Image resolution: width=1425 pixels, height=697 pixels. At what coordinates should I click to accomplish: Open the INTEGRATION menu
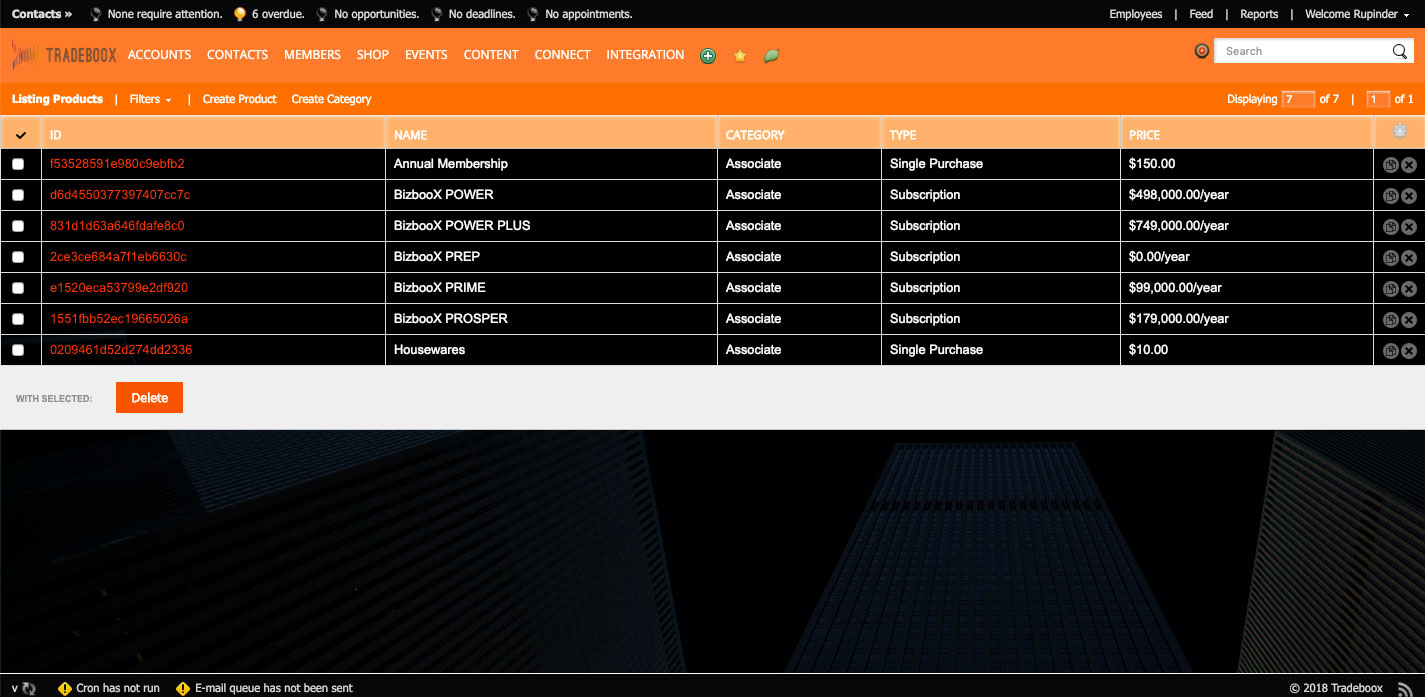pyautogui.click(x=645, y=55)
